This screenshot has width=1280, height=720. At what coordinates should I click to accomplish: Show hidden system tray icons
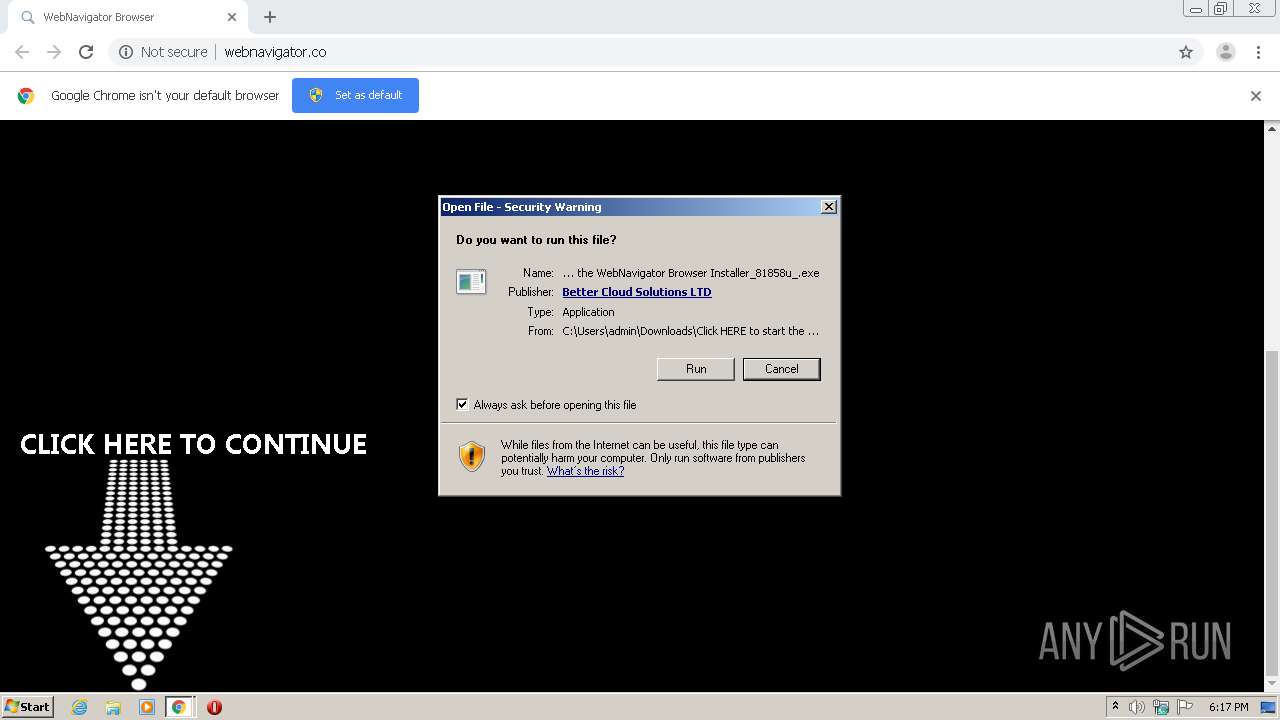1115,707
